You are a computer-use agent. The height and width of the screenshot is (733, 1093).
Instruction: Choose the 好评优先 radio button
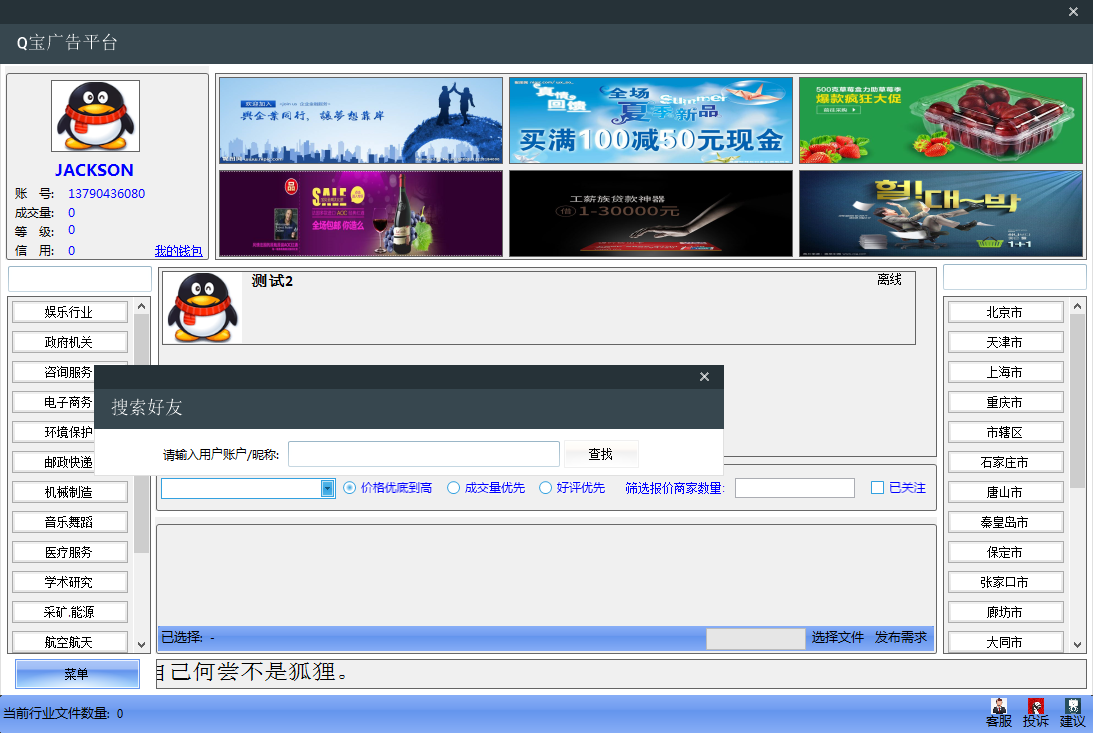click(x=546, y=488)
